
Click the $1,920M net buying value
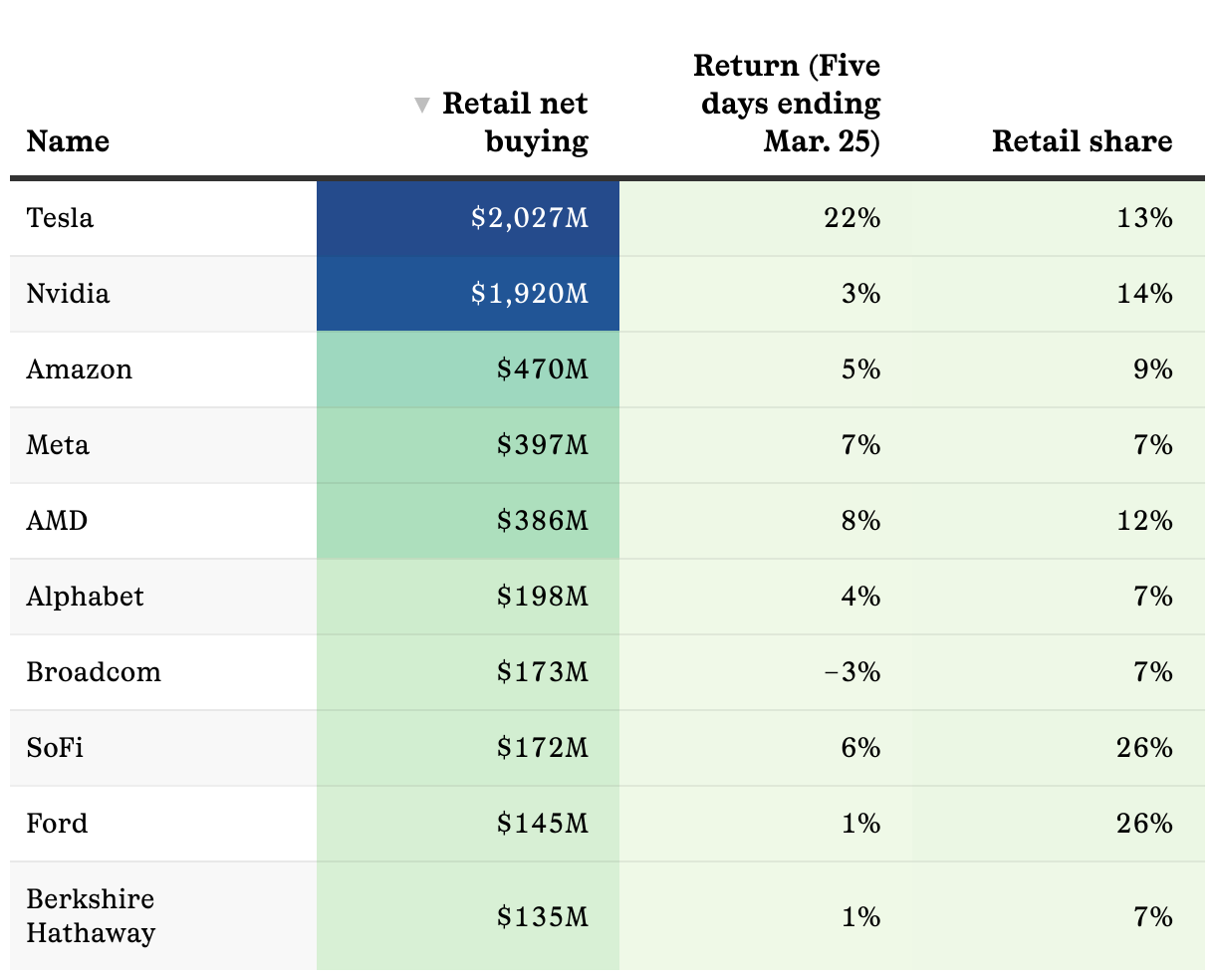(530, 294)
